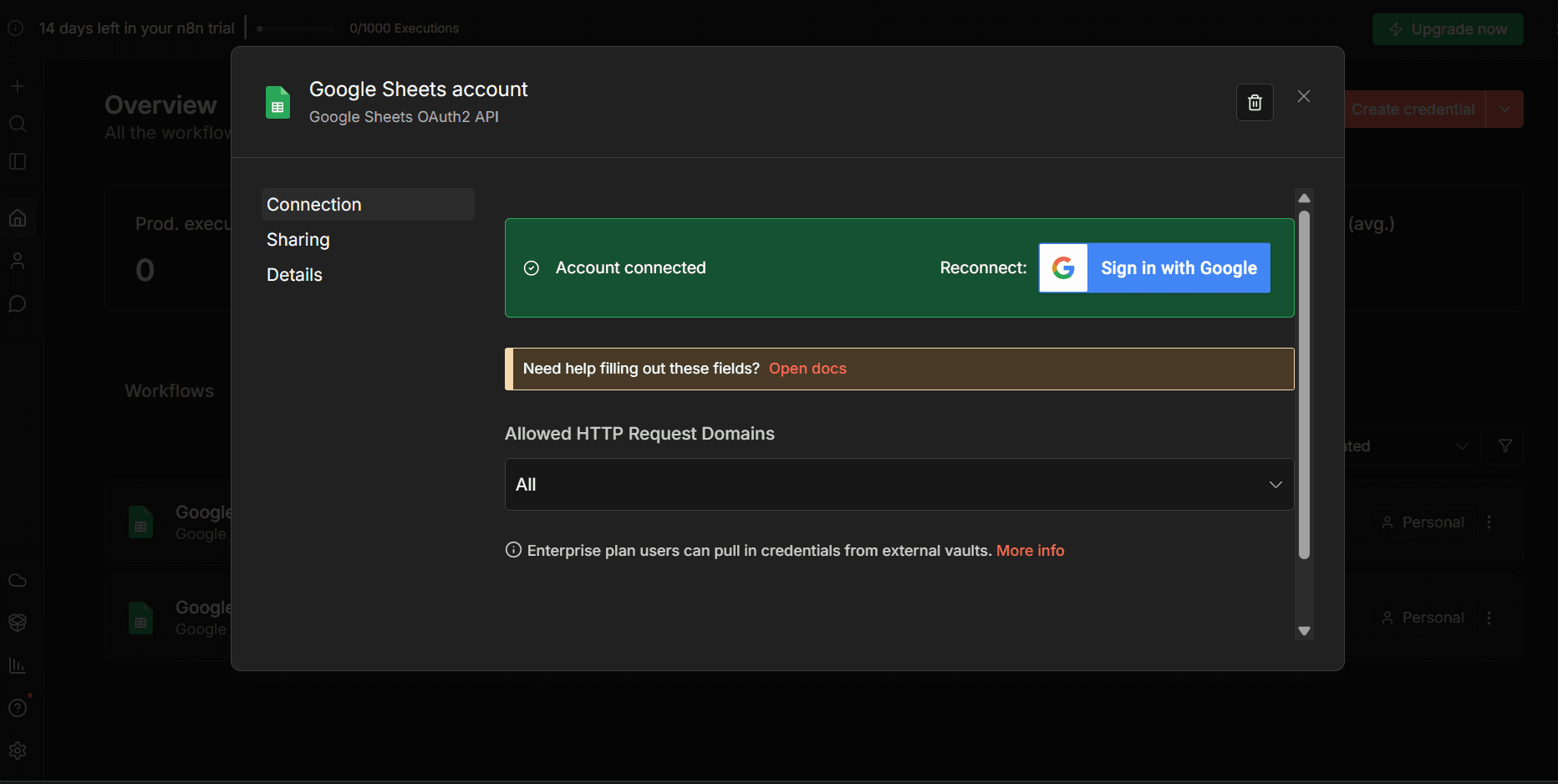The image size is (1558, 784).
Task: Click the dialog scrollbar thumb
Action: pos(1304,384)
